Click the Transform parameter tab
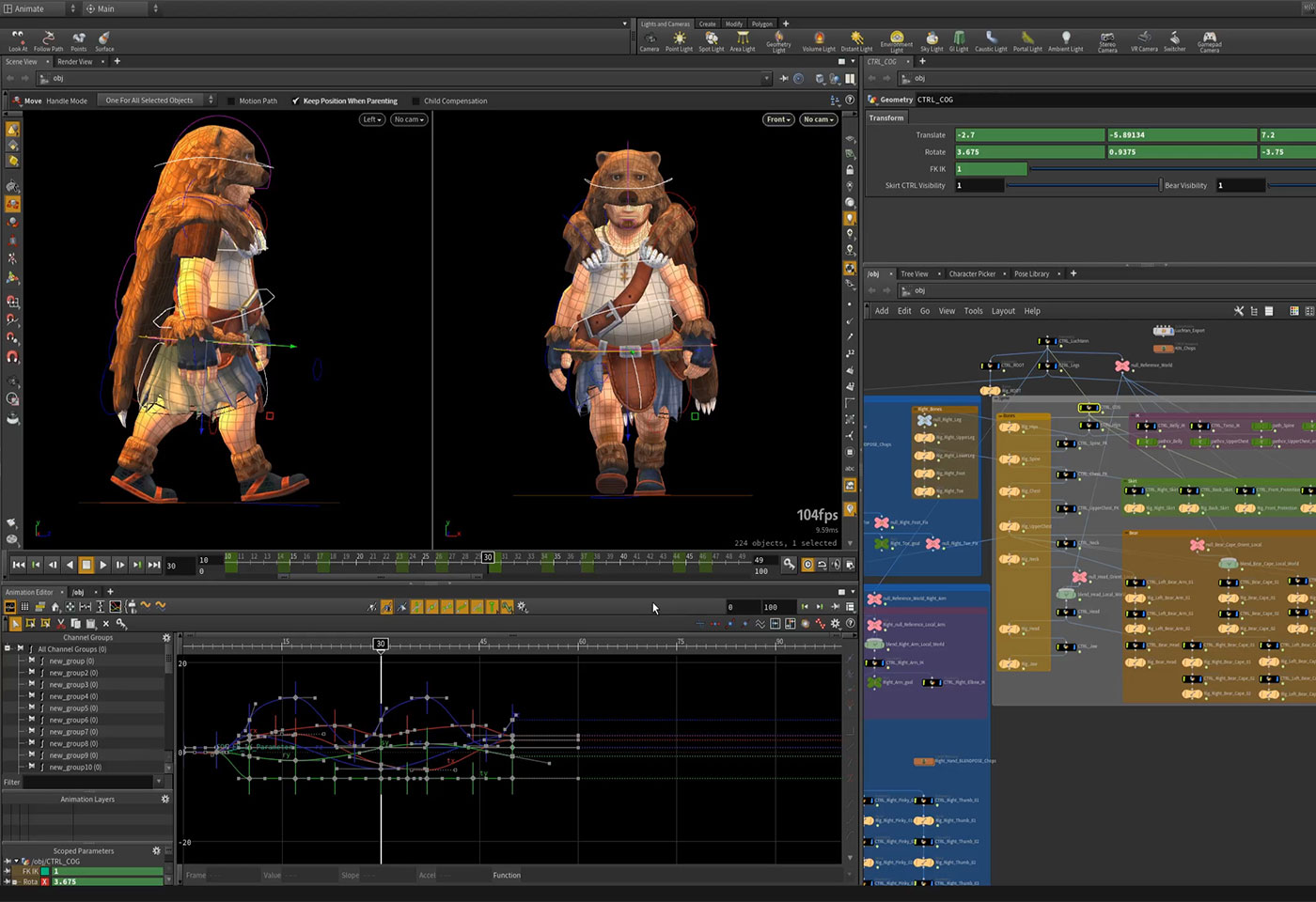 click(x=886, y=117)
